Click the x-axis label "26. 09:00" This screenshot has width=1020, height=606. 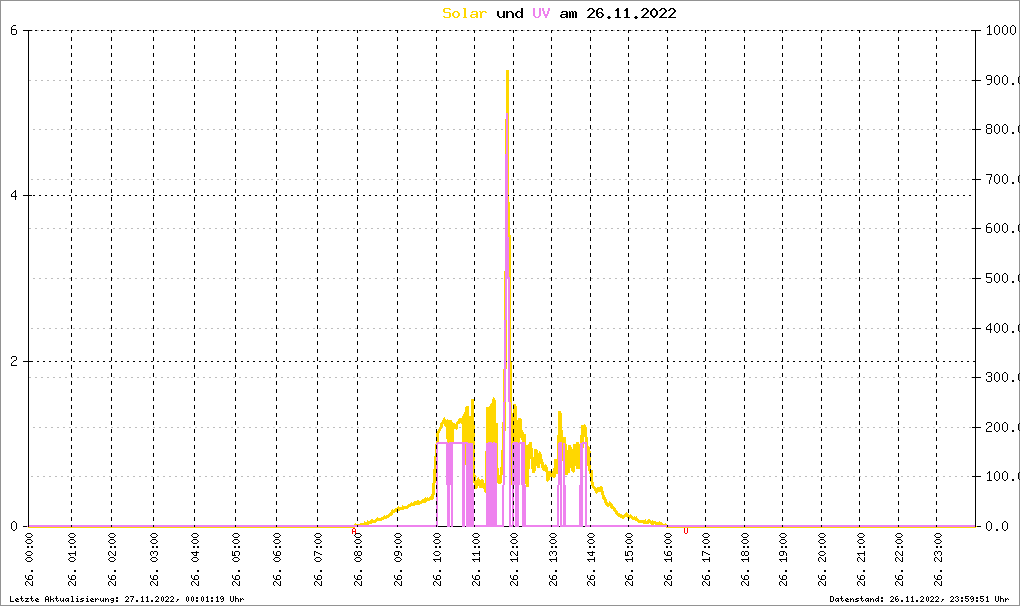point(398,560)
